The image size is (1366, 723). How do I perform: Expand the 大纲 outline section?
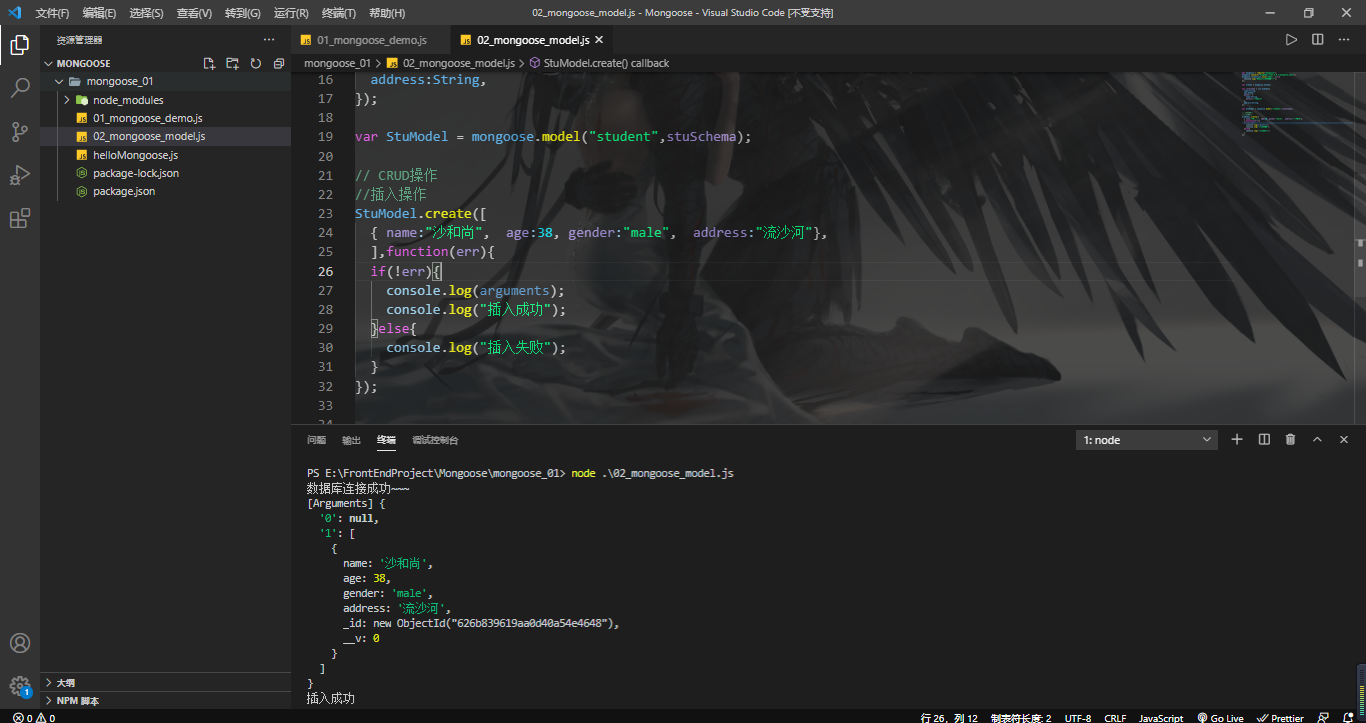[165, 682]
